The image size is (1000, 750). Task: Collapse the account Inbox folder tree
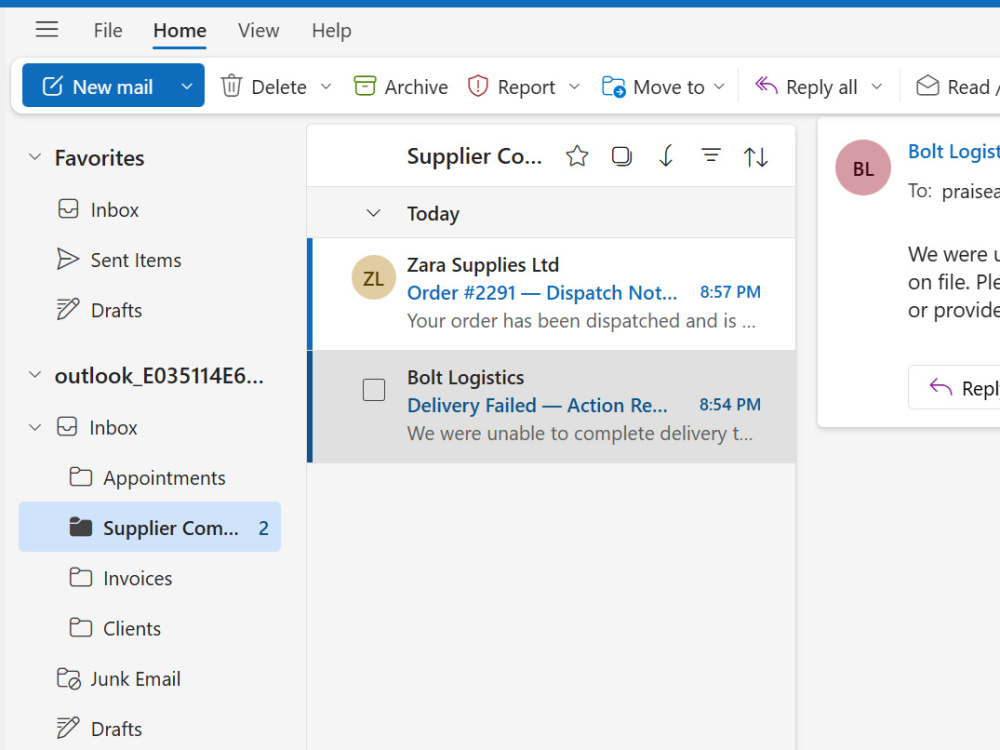(35, 427)
